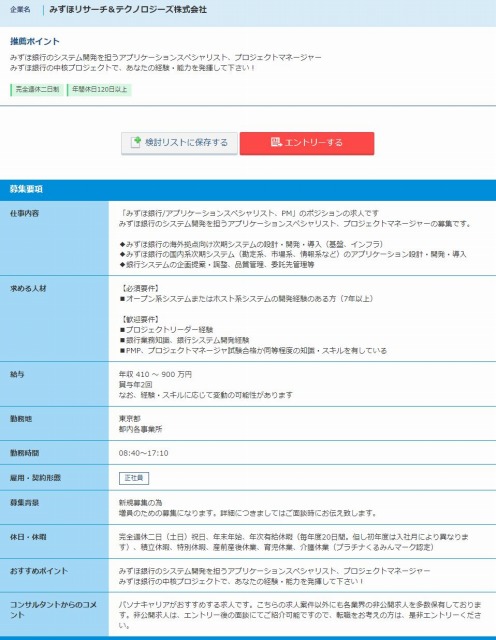Click the 募集要項 section header
The width and height of the screenshot is (496, 640).
[x=26, y=189]
